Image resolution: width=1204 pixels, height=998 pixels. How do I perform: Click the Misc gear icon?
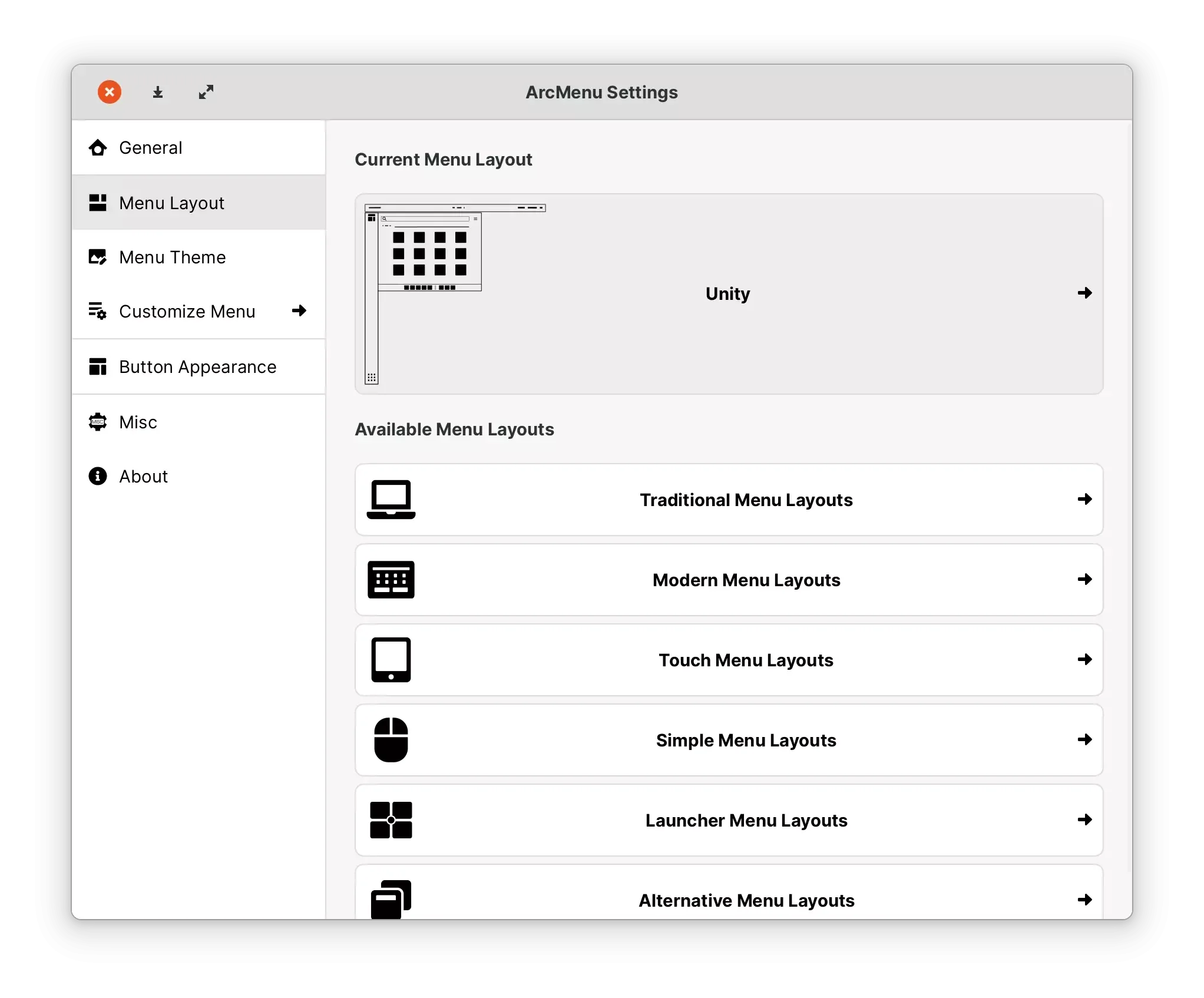pyautogui.click(x=98, y=422)
